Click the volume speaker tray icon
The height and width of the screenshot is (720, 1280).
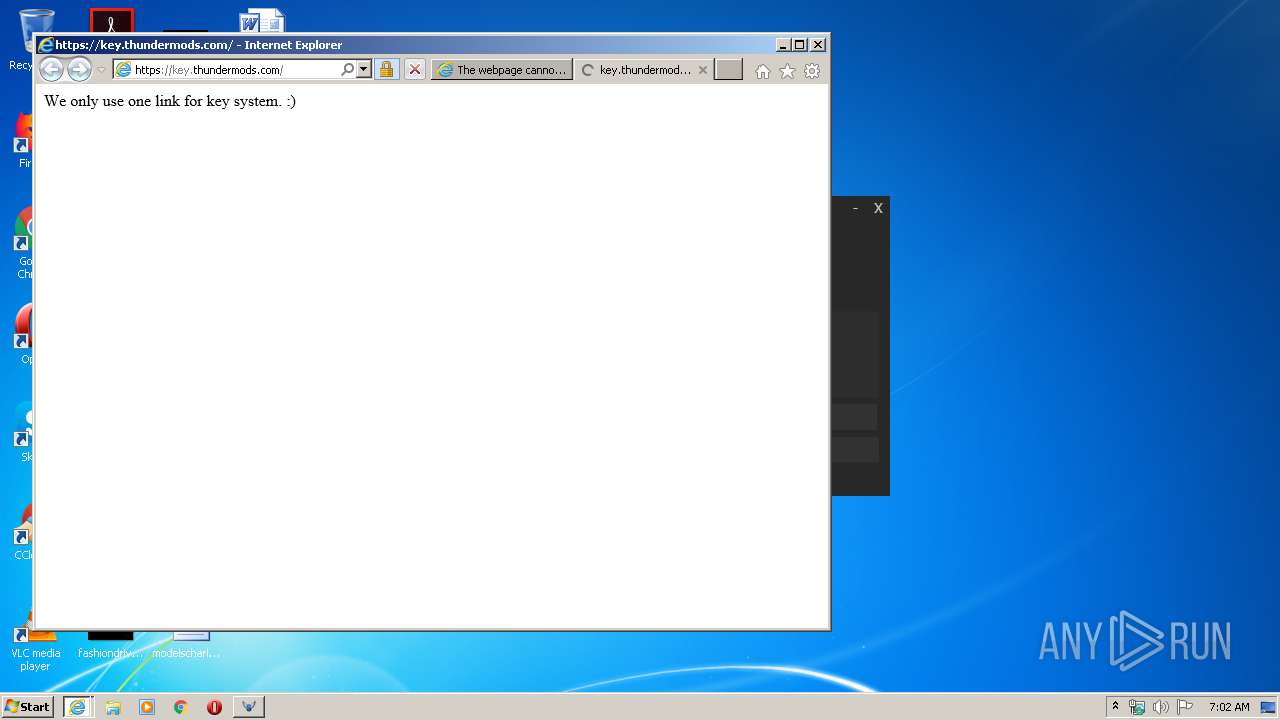click(1160, 707)
